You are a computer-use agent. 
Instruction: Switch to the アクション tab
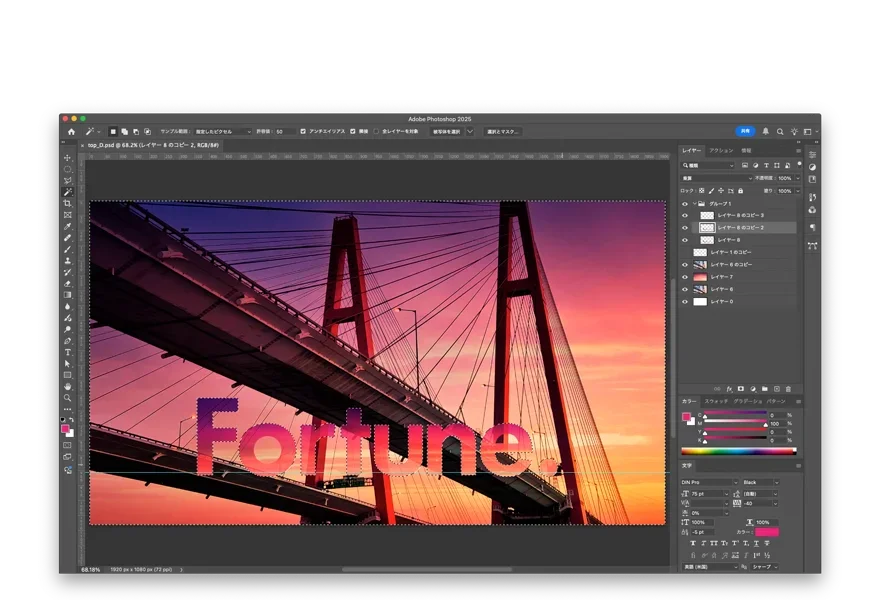(x=720, y=151)
